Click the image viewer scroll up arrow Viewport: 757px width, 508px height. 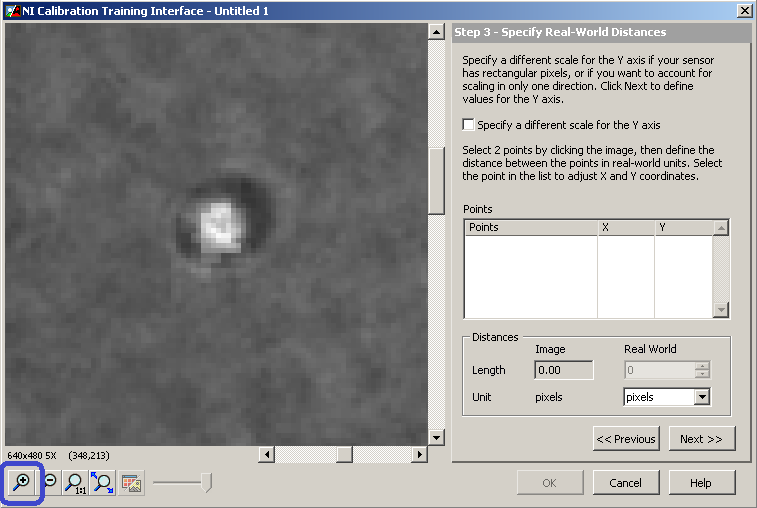436,32
